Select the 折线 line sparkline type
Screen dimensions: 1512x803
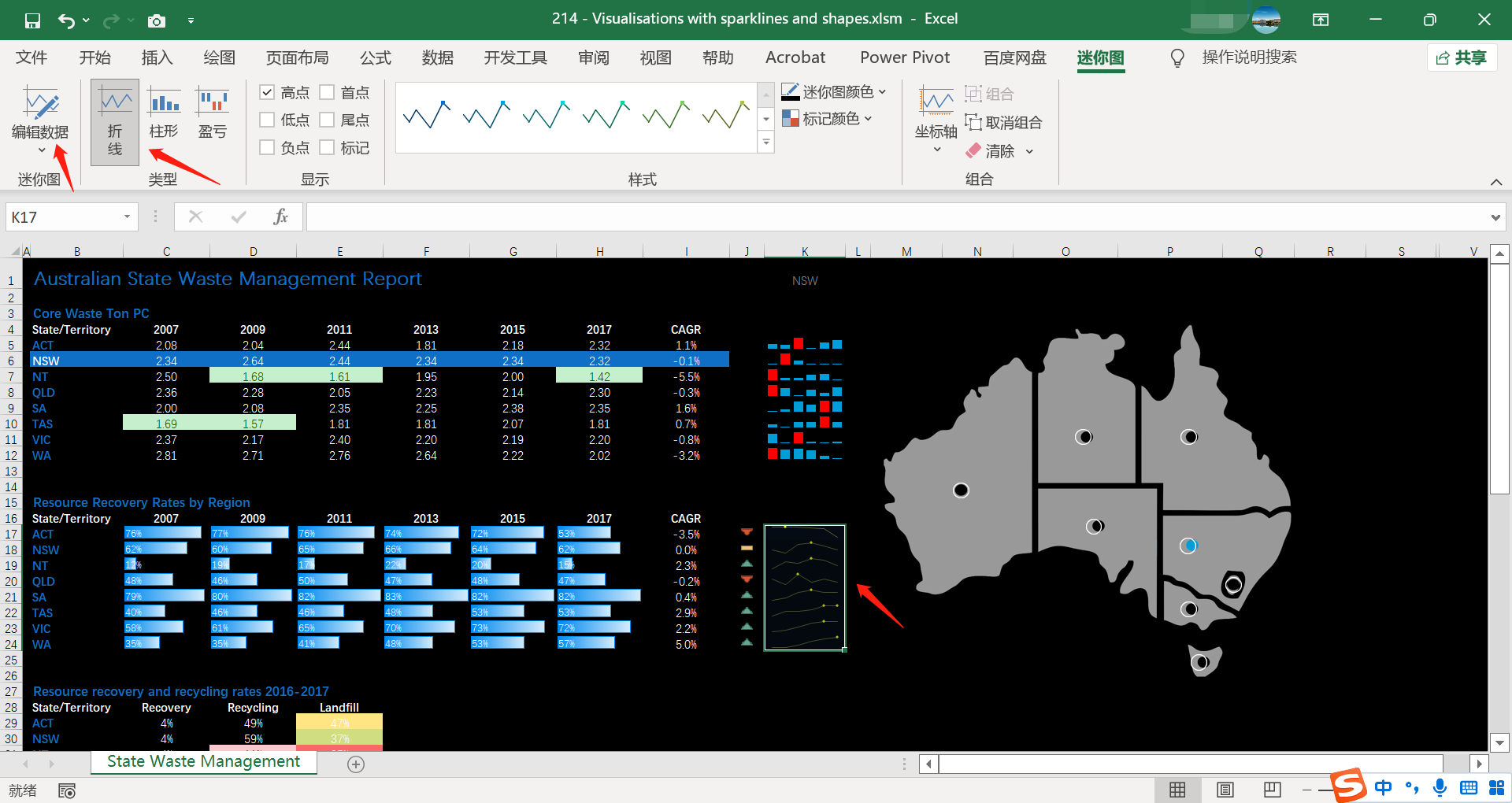pos(115,122)
